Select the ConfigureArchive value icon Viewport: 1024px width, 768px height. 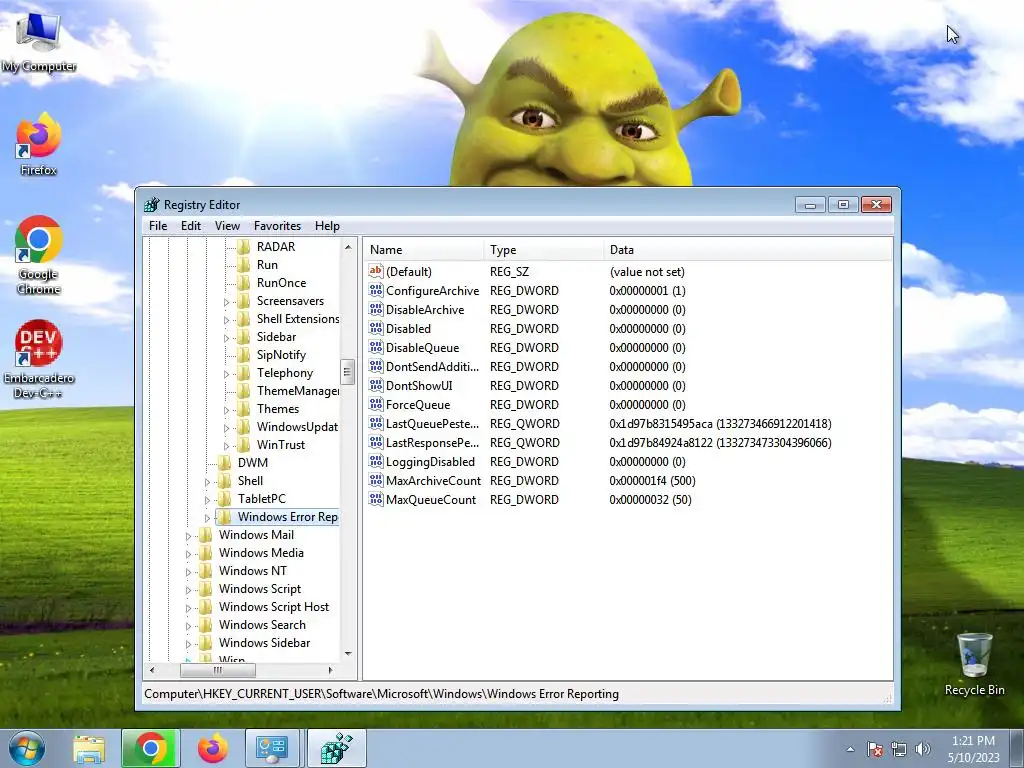coord(376,291)
